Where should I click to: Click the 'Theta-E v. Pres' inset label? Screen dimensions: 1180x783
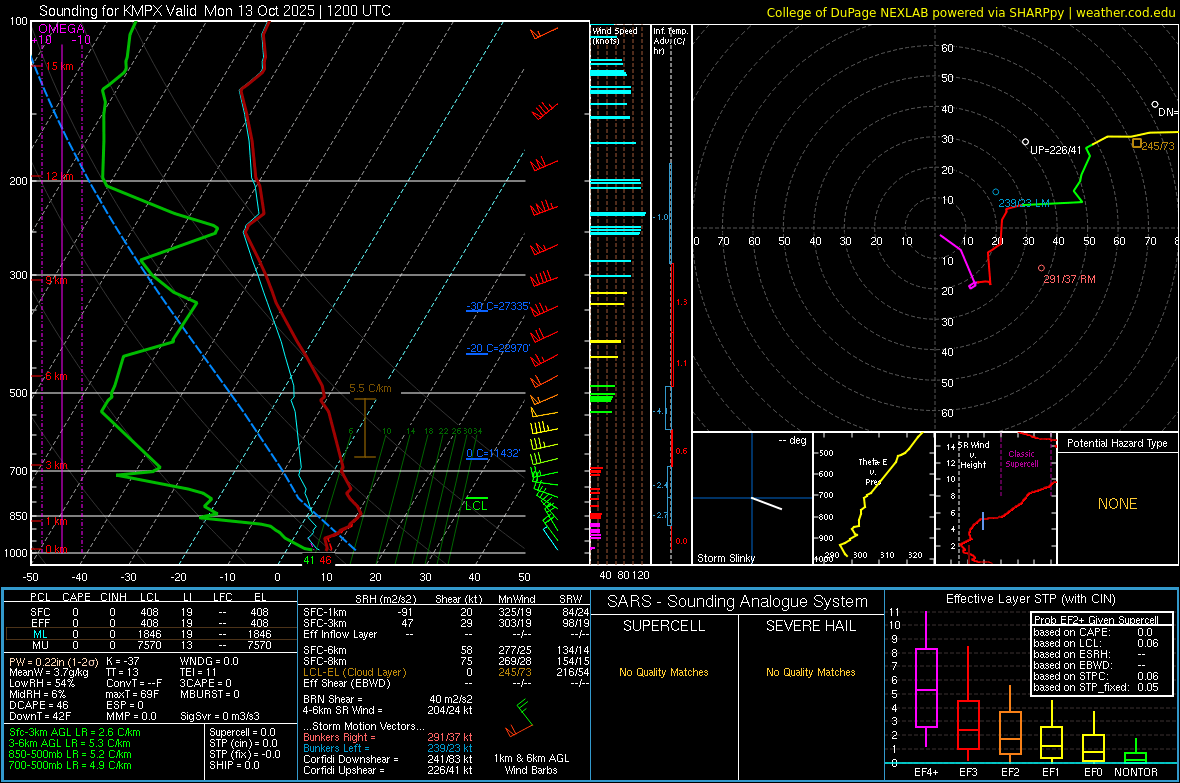click(x=873, y=471)
